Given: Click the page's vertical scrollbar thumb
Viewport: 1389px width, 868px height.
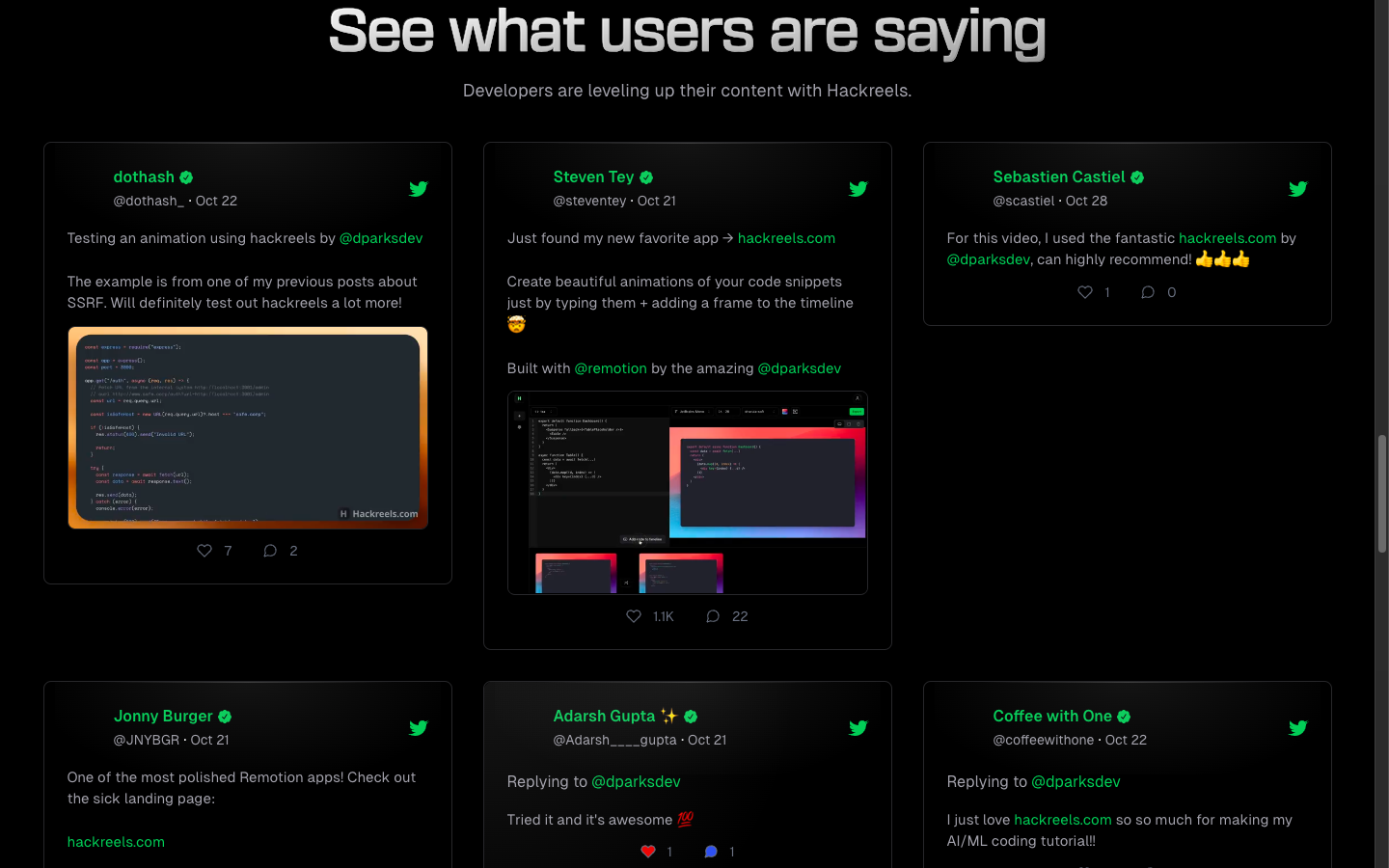Looking at the screenshot, I should click(x=1382, y=494).
